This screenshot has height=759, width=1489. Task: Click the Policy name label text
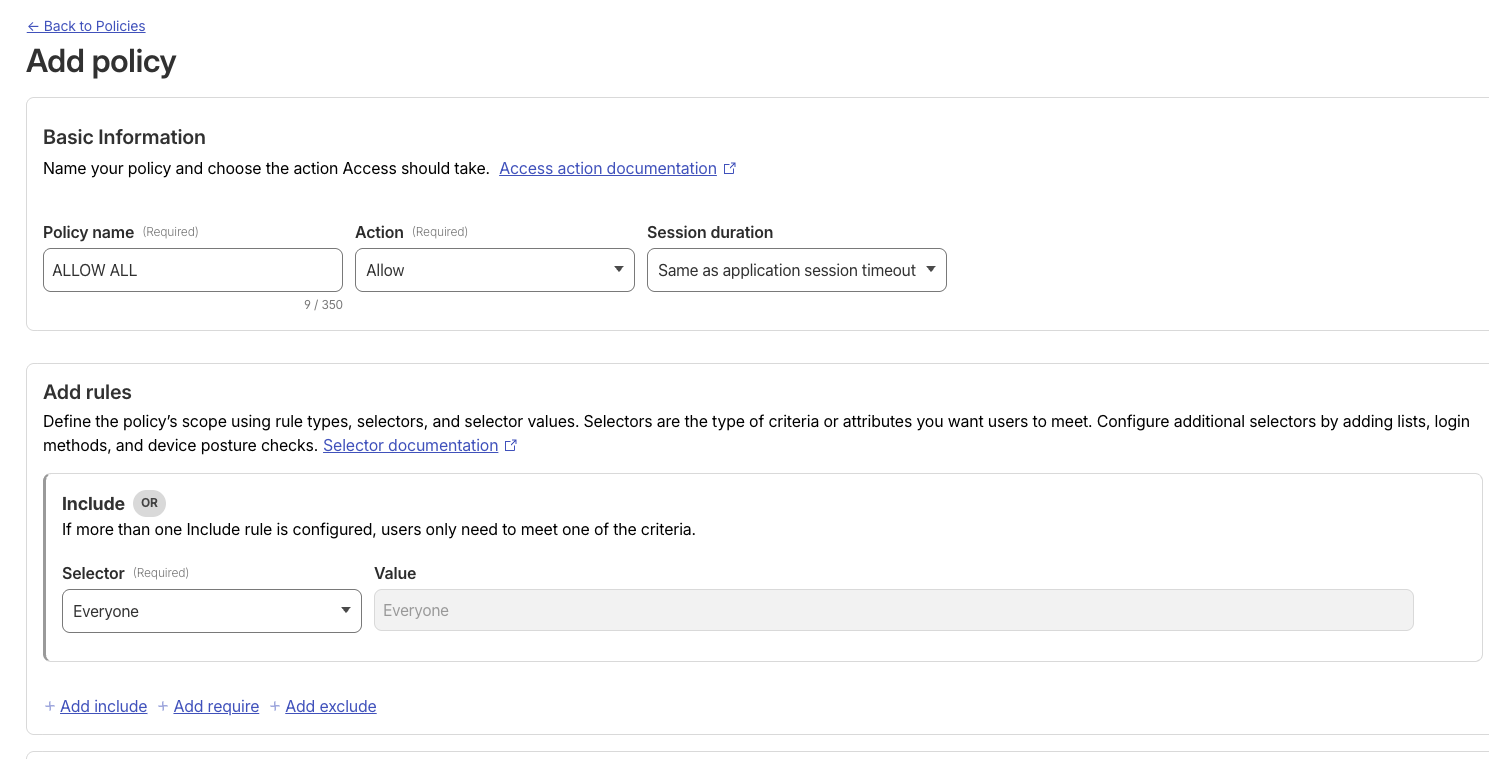tap(88, 232)
